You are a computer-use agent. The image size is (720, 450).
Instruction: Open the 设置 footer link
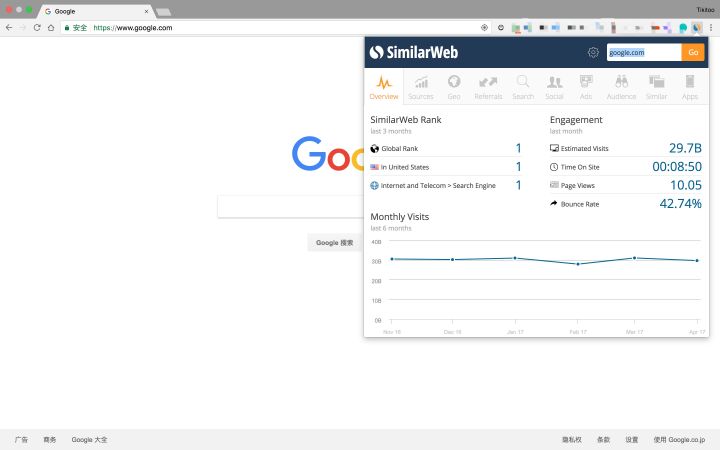point(632,439)
